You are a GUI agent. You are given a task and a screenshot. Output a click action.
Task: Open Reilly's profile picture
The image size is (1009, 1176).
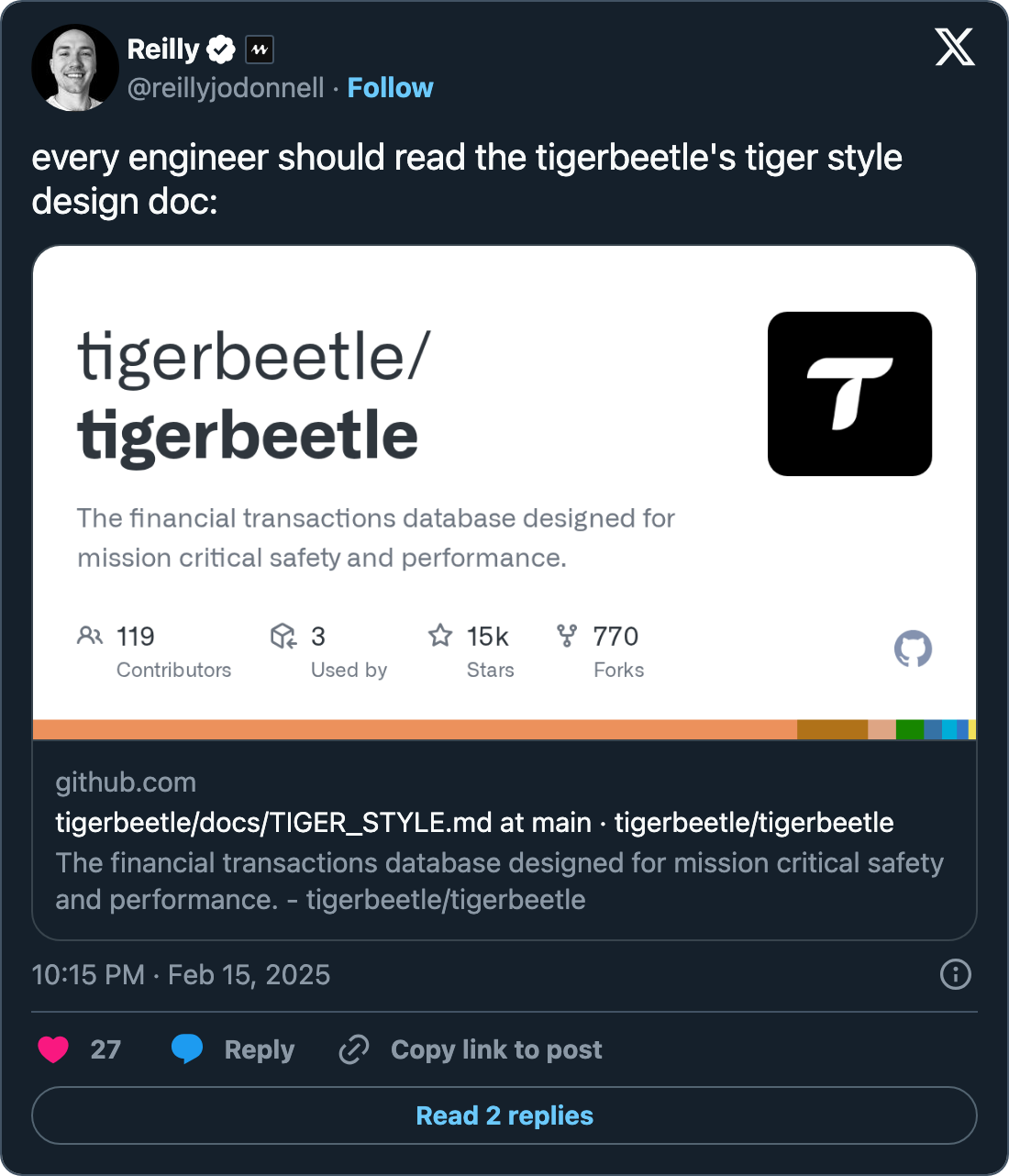(x=75, y=68)
